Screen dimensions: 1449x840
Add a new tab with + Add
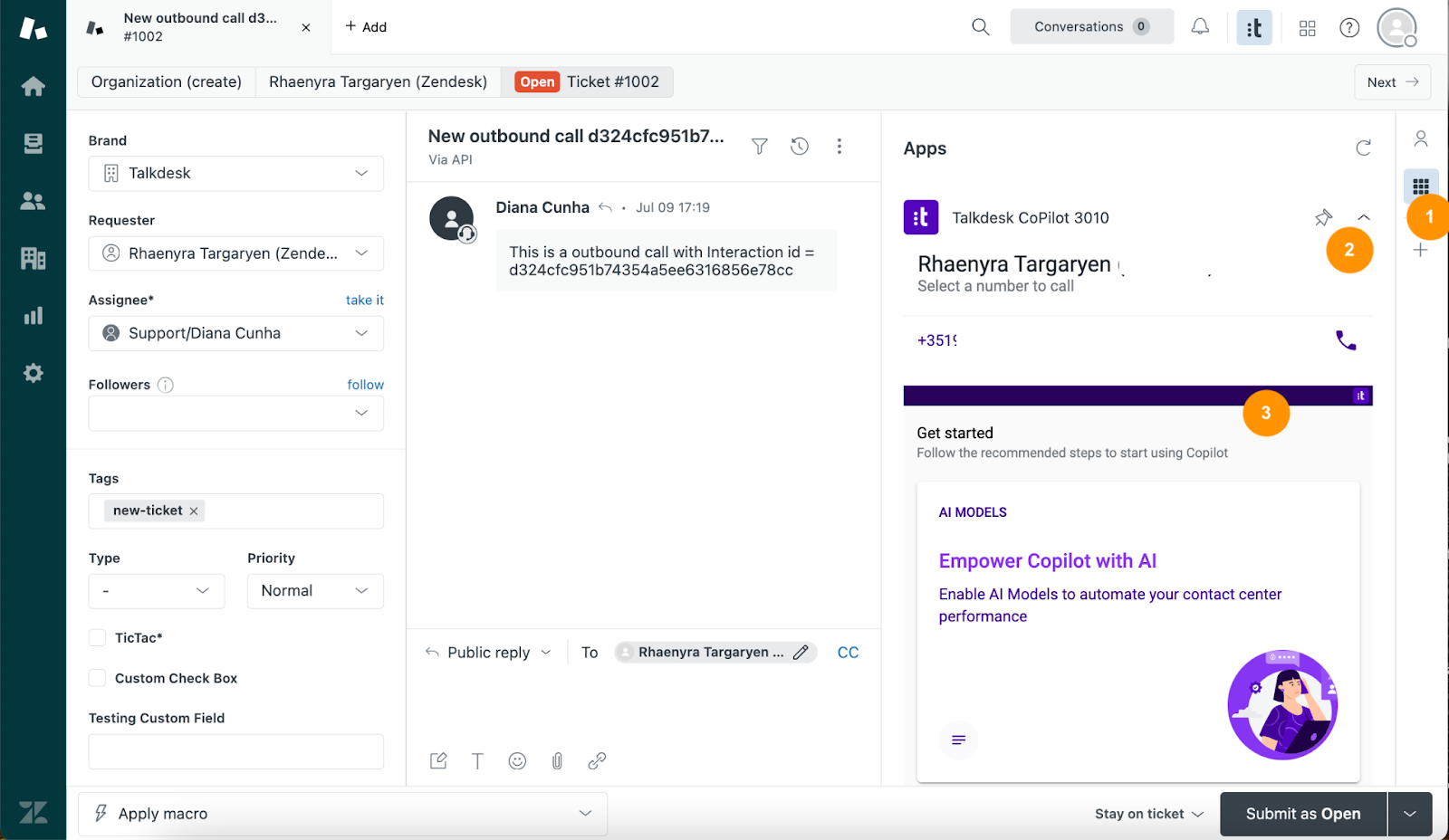pos(366,27)
